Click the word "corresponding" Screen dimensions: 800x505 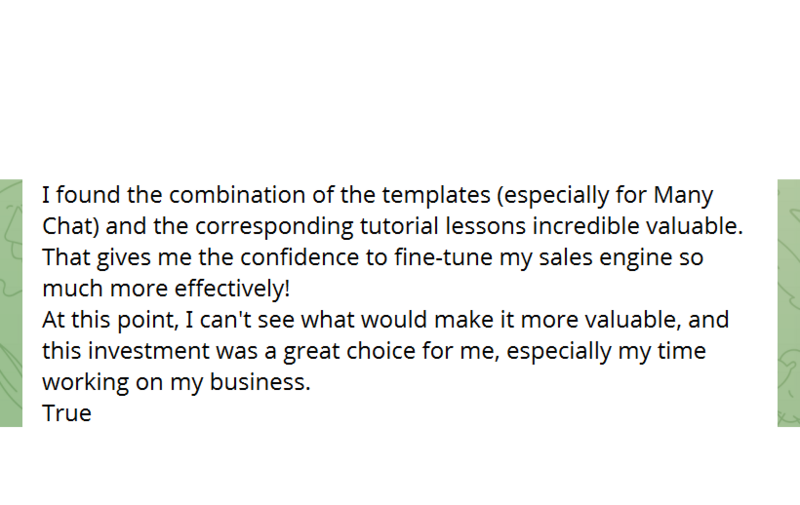pos(274,227)
